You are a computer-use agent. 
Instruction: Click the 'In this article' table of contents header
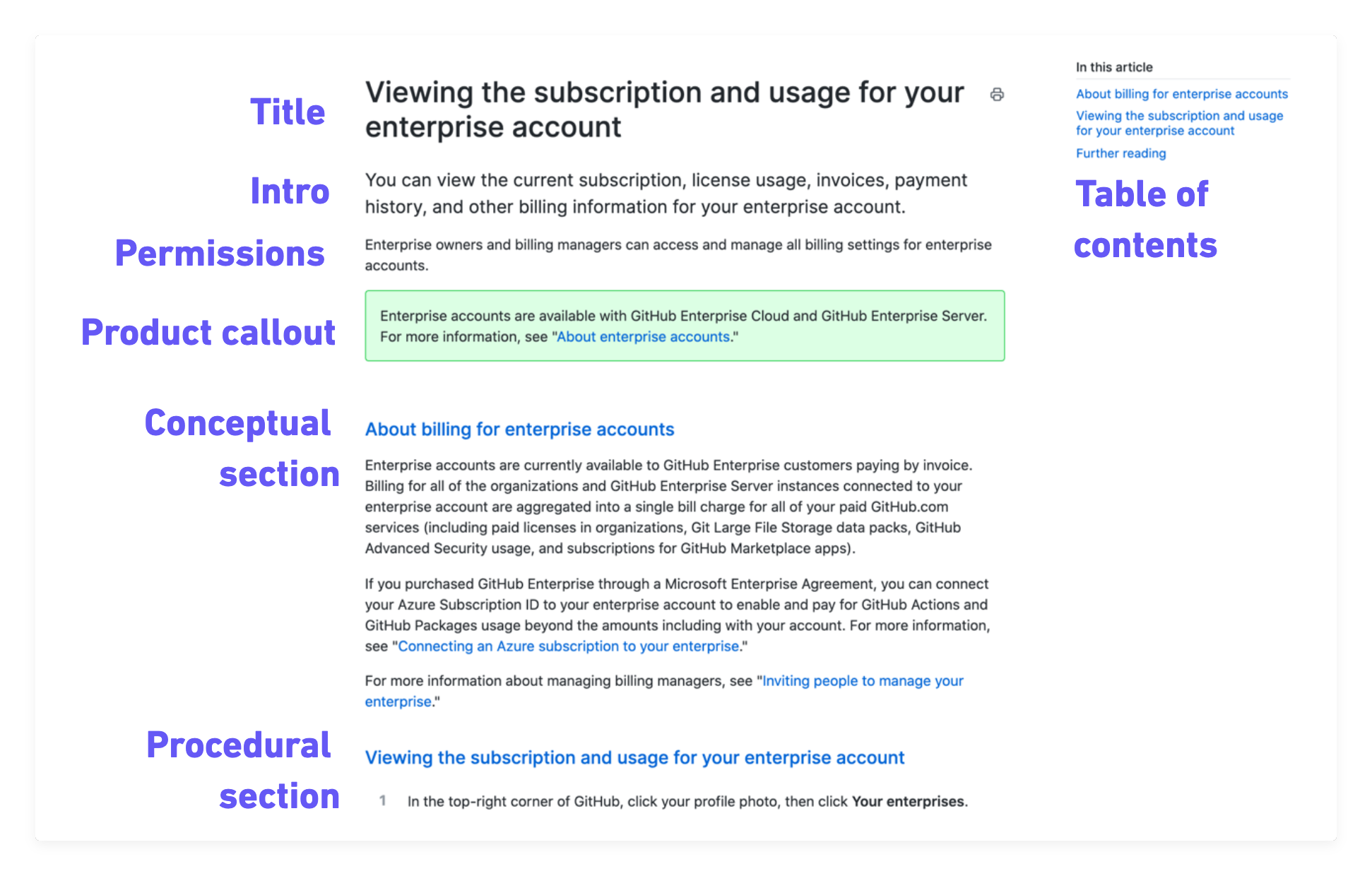pyautogui.click(x=1113, y=67)
